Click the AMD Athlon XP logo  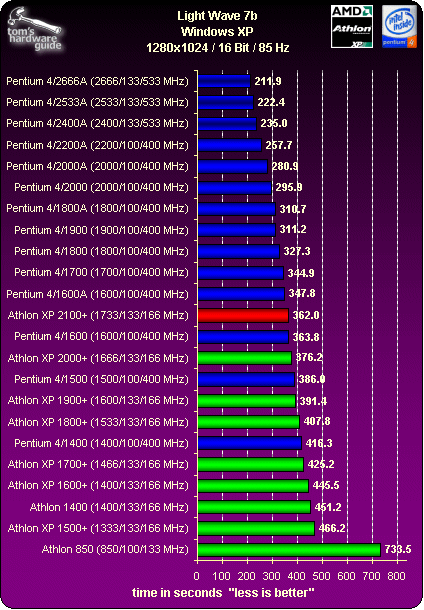coord(352,26)
